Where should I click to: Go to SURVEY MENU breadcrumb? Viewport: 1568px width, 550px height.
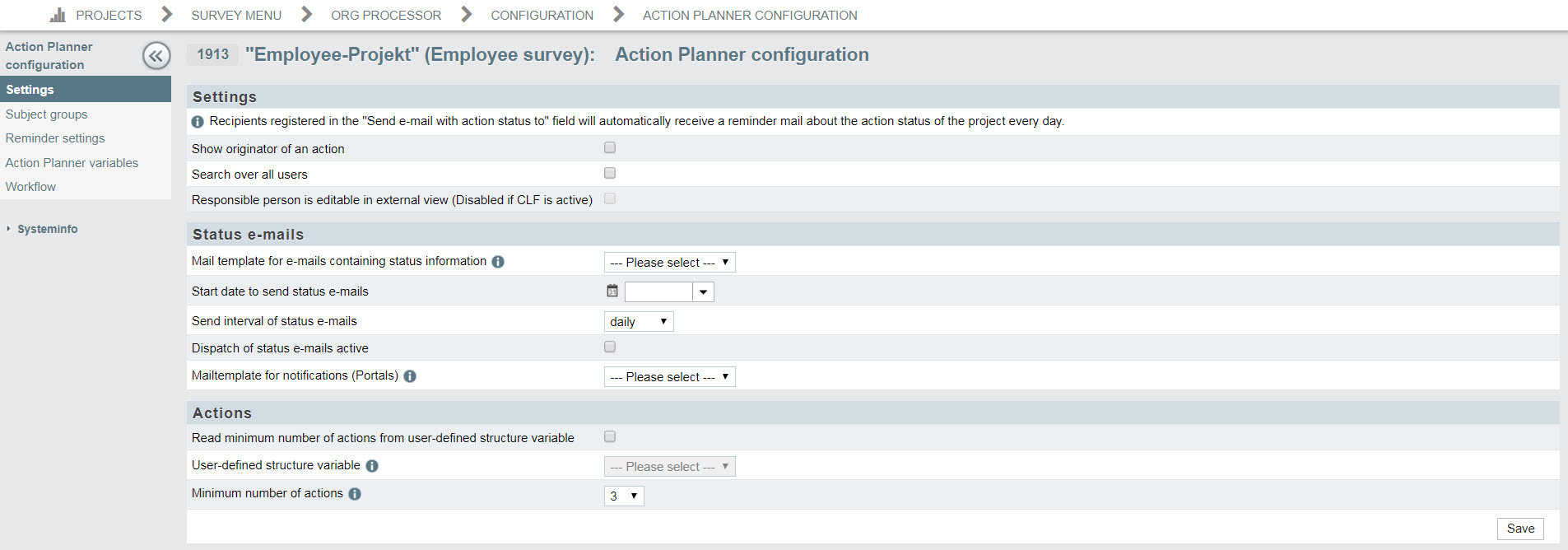pyautogui.click(x=236, y=16)
